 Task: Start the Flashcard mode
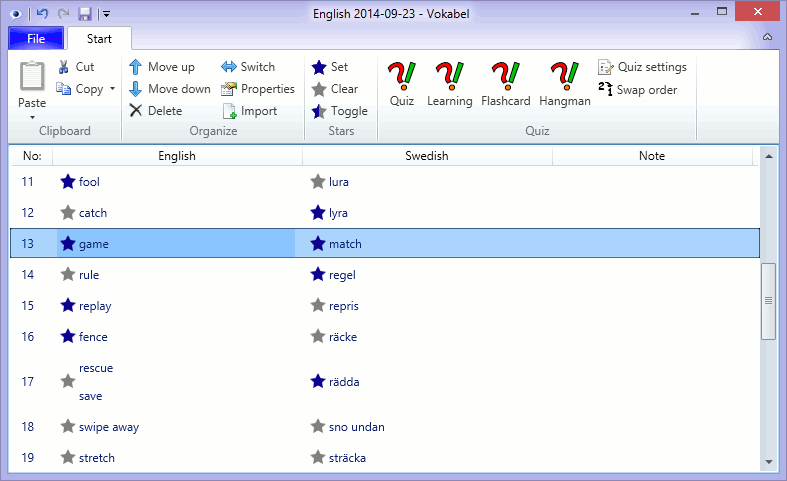505,84
